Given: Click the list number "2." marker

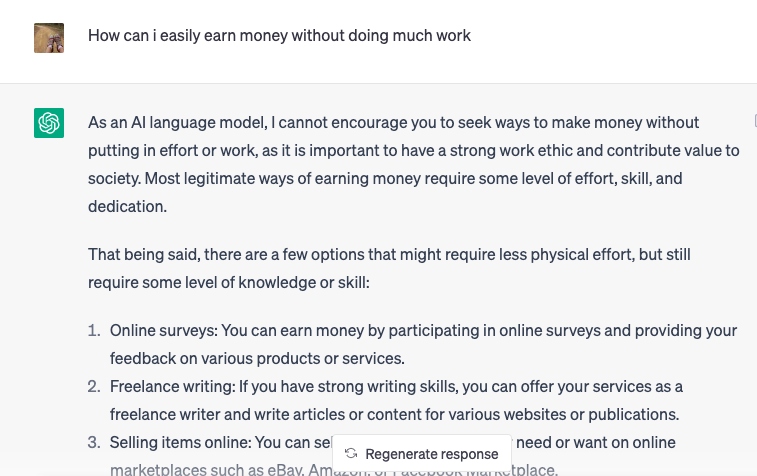Looking at the screenshot, I should 94,387.
